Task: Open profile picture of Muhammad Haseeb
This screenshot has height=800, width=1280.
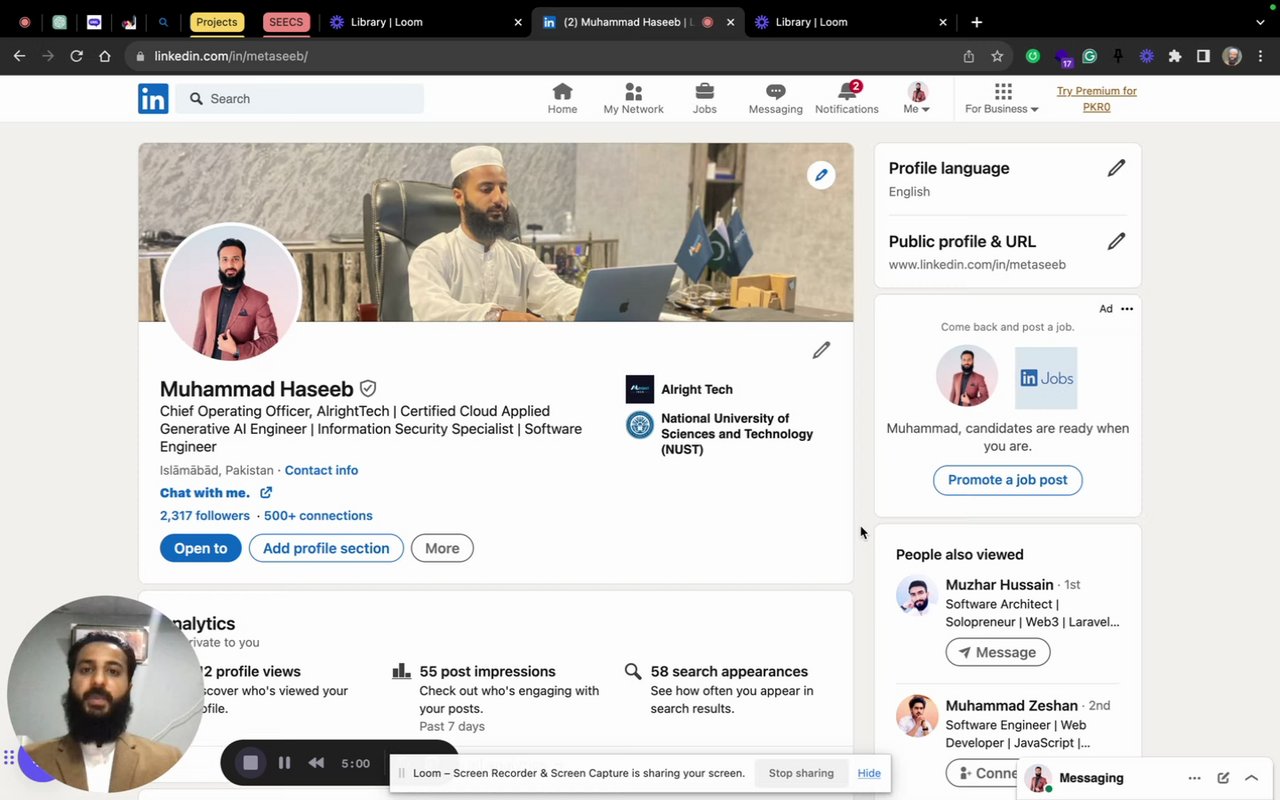Action: coord(231,293)
